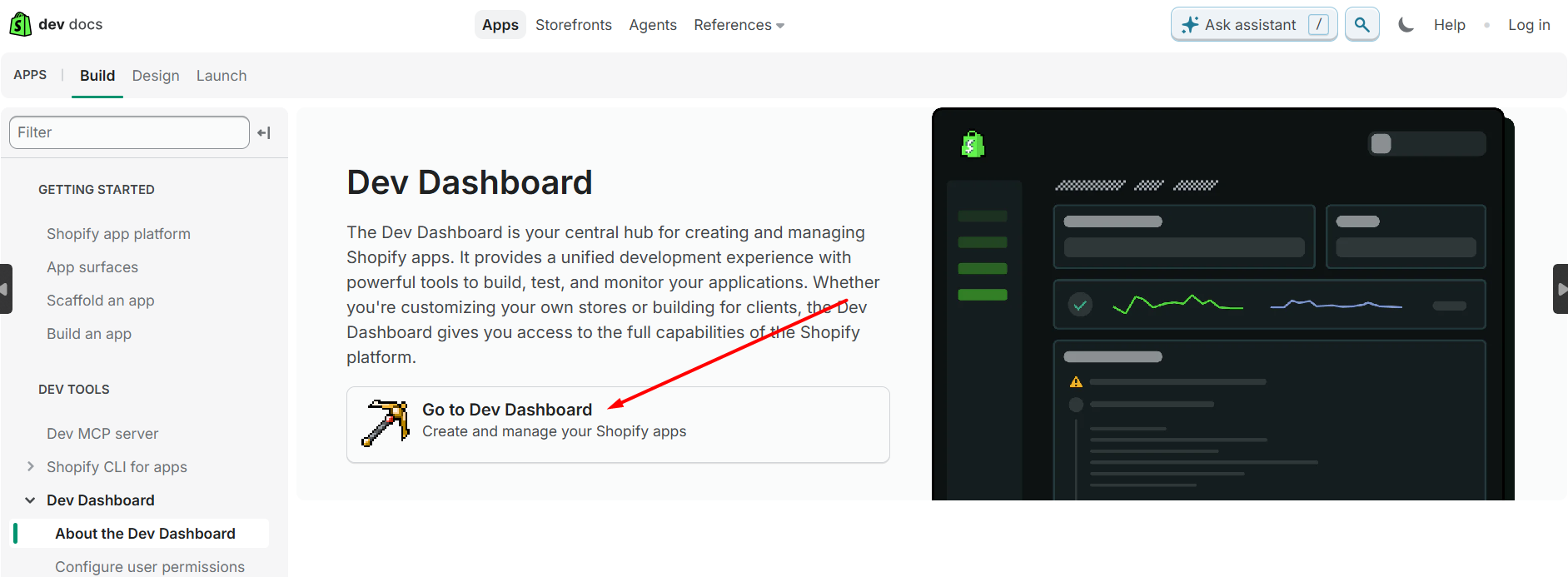This screenshot has width=1568, height=577.
Task: Open the search magnifier button
Action: [x=1362, y=25]
